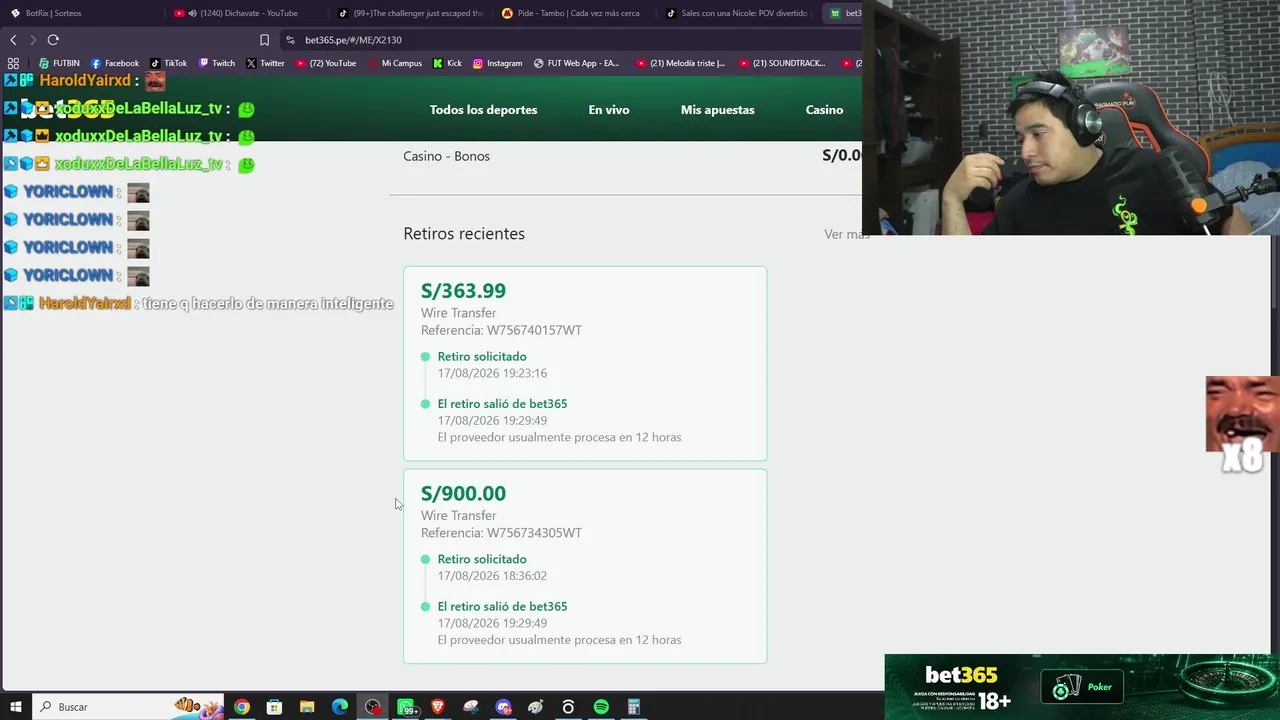Select the S/363.99 withdrawal amount
The height and width of the screenshot is (720, 1280).
[x=463, y=291]
